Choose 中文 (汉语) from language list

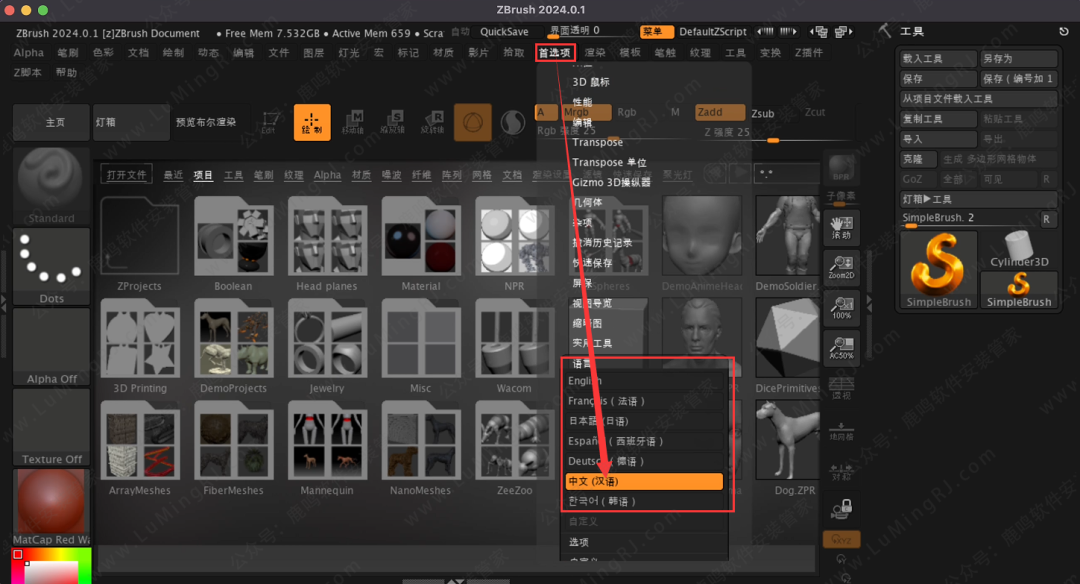644,481
